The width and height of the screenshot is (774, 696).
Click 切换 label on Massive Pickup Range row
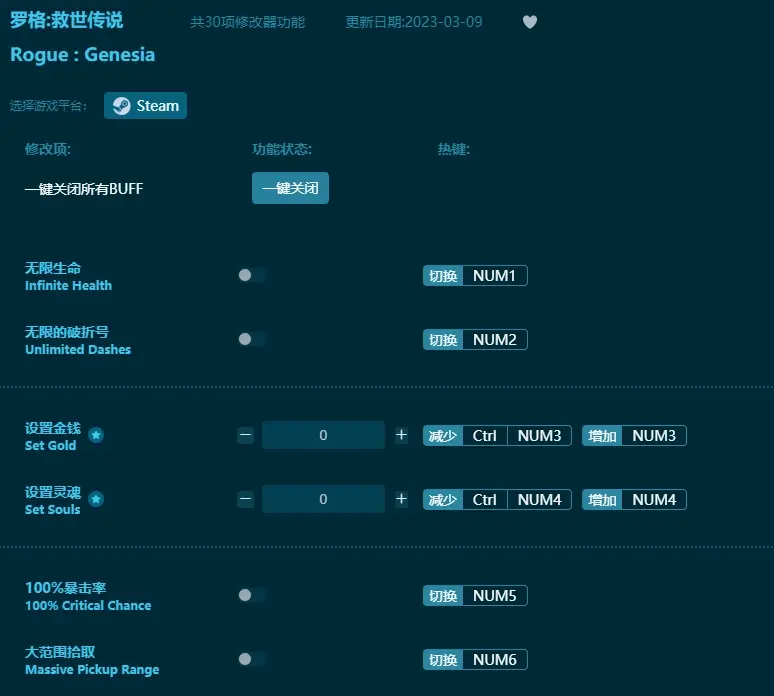click(443, 659)
